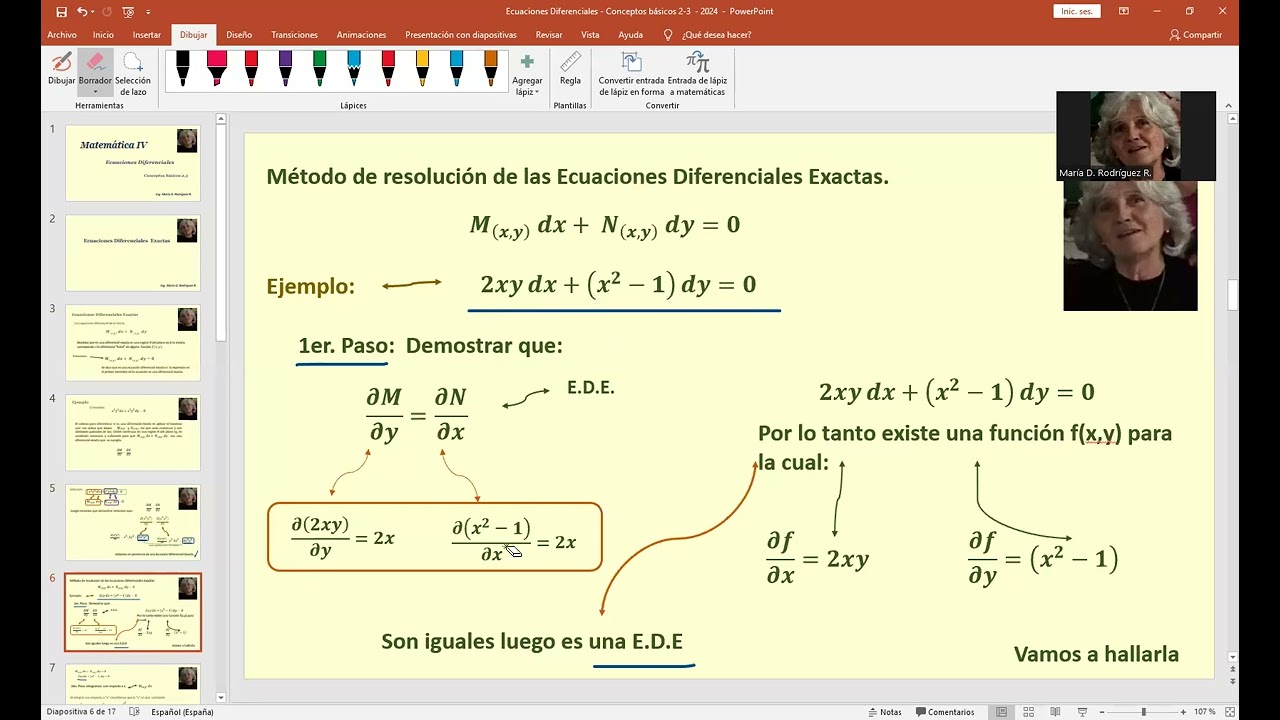Click the Español (España) language indicator
The height and width of the screenshot is (720, 1280).
[x=183, y=712]
